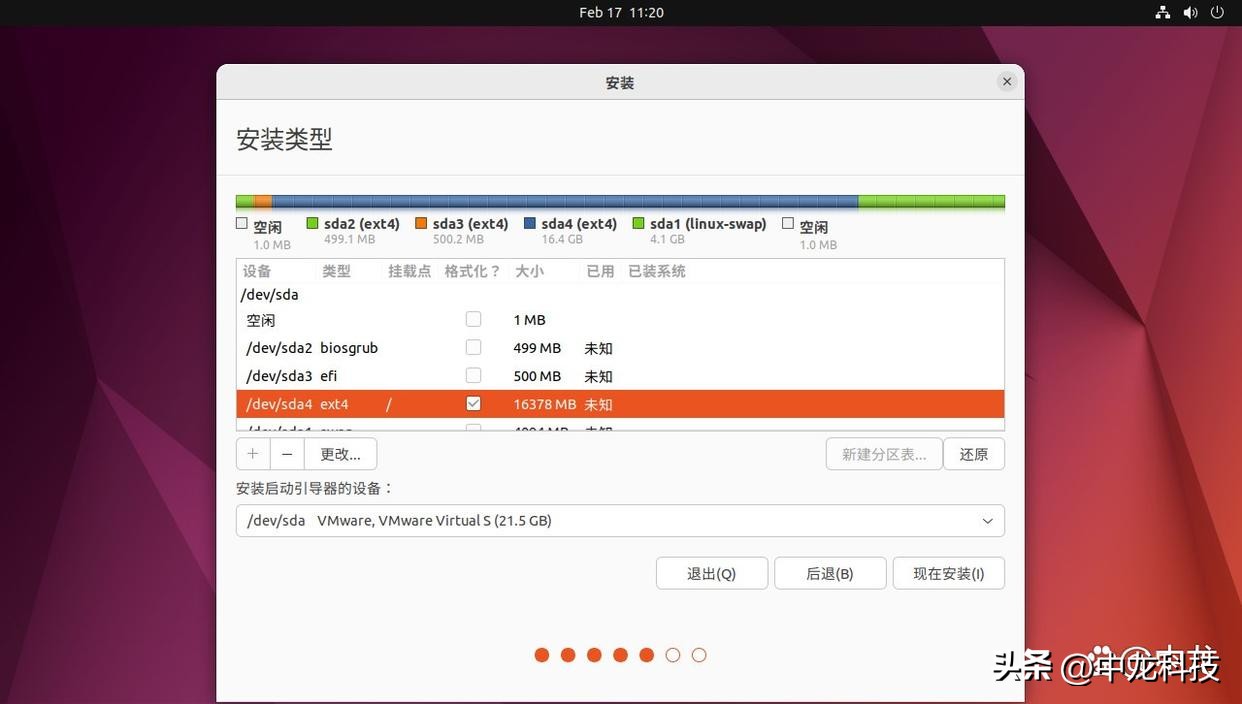The height and width of the screenshot is (704, 1242).
Task: Click the − icon to remove a partition
Action: pos(287,453)
